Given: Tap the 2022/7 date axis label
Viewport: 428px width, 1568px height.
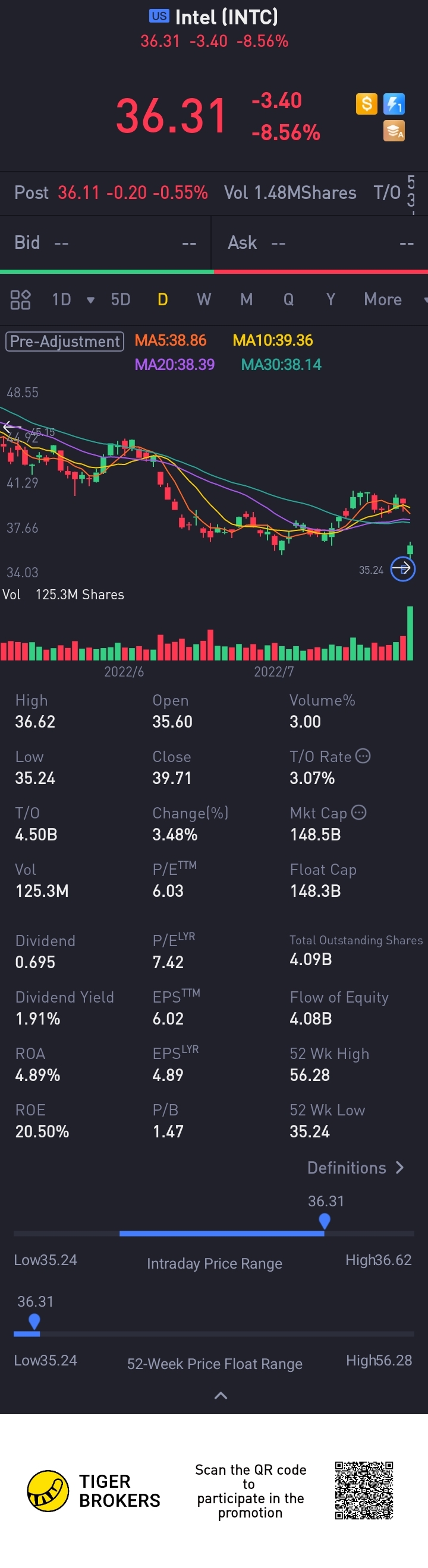Looking at the screenshot, I should point(274,671).
